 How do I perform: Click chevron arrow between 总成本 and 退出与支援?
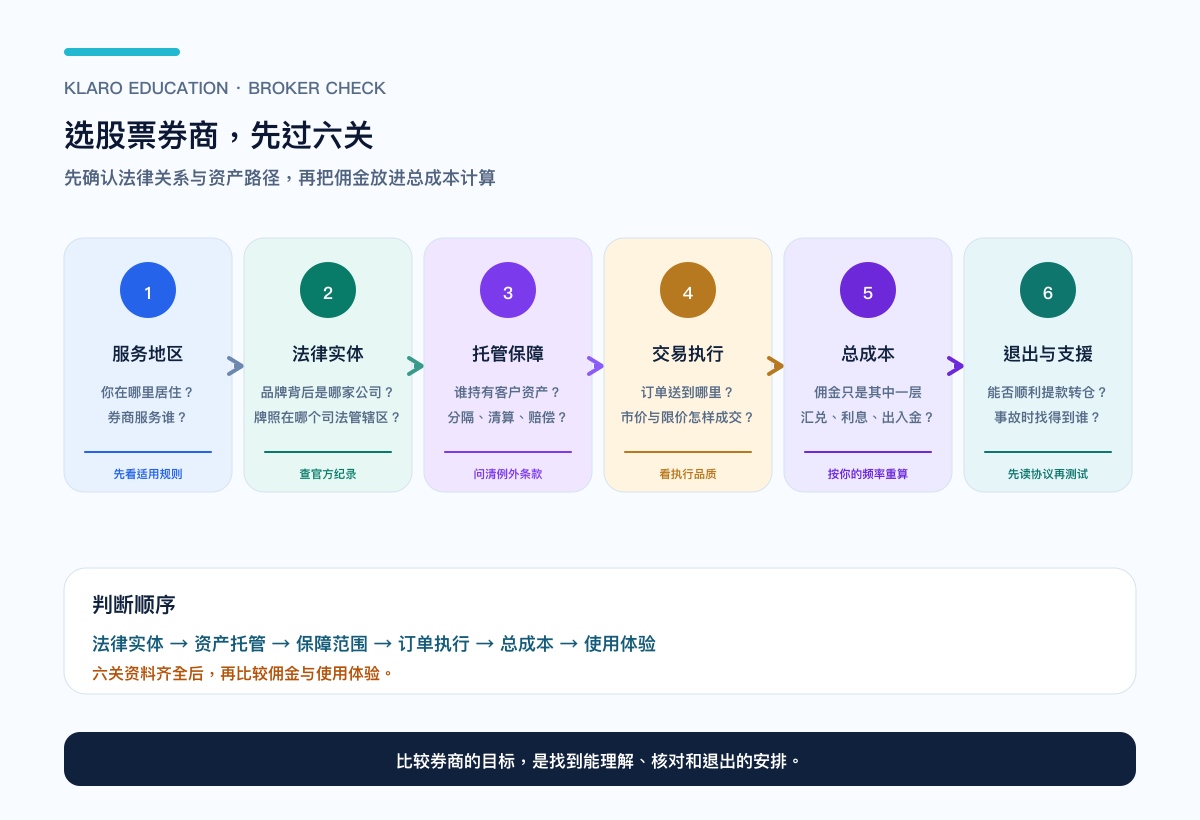[x=956, y=366]
